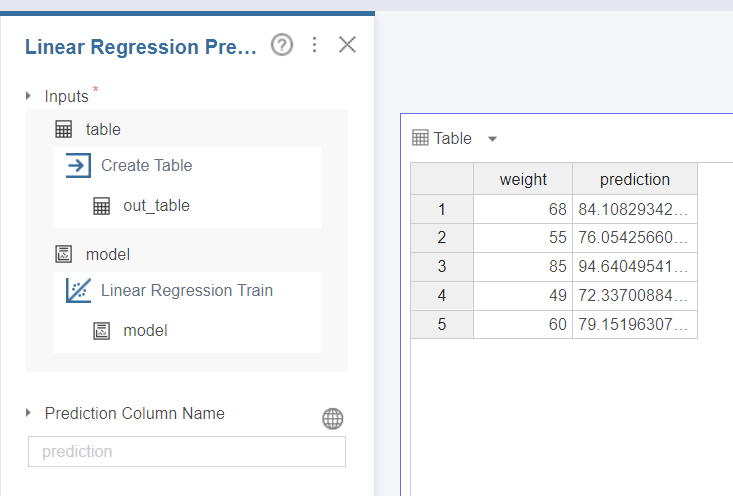733x496 pixels.
Task: Click the Create Table arrow icon
Action: 78,166
